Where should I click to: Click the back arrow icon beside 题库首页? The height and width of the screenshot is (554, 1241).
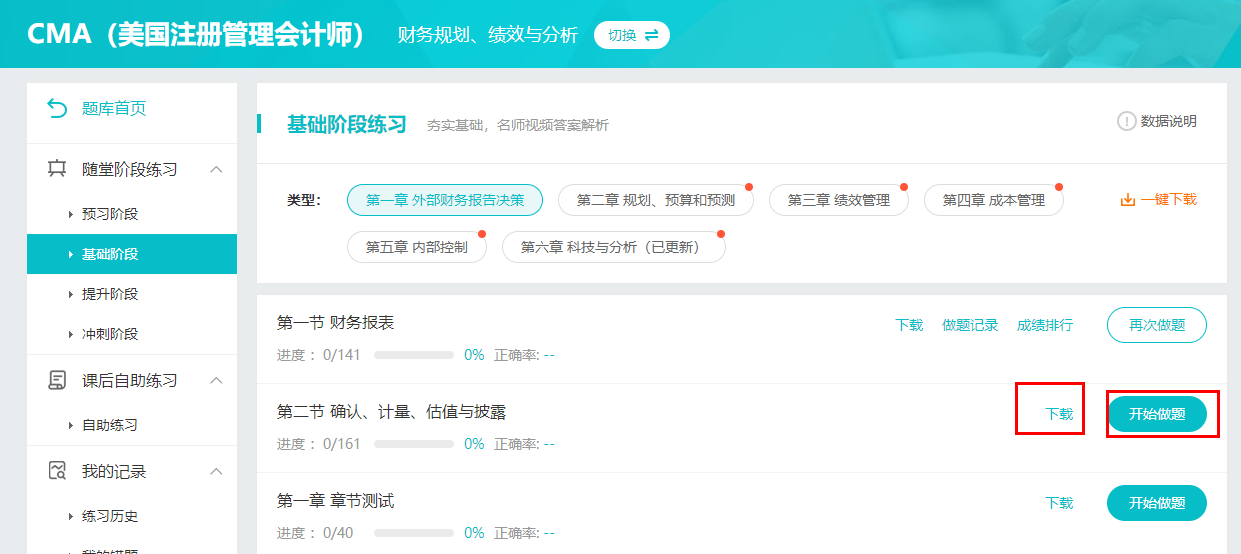(58, 108)
